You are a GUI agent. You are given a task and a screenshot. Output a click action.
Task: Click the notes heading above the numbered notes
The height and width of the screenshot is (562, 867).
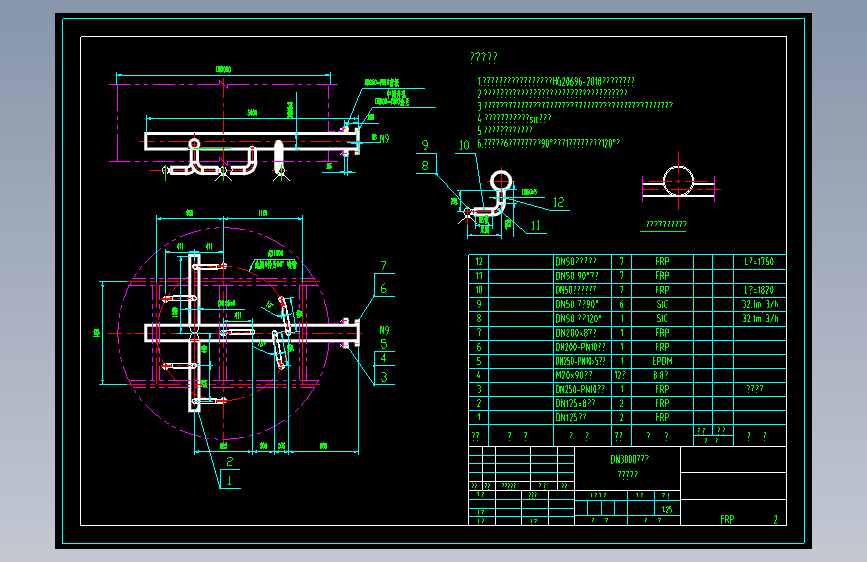click(484, 57)
